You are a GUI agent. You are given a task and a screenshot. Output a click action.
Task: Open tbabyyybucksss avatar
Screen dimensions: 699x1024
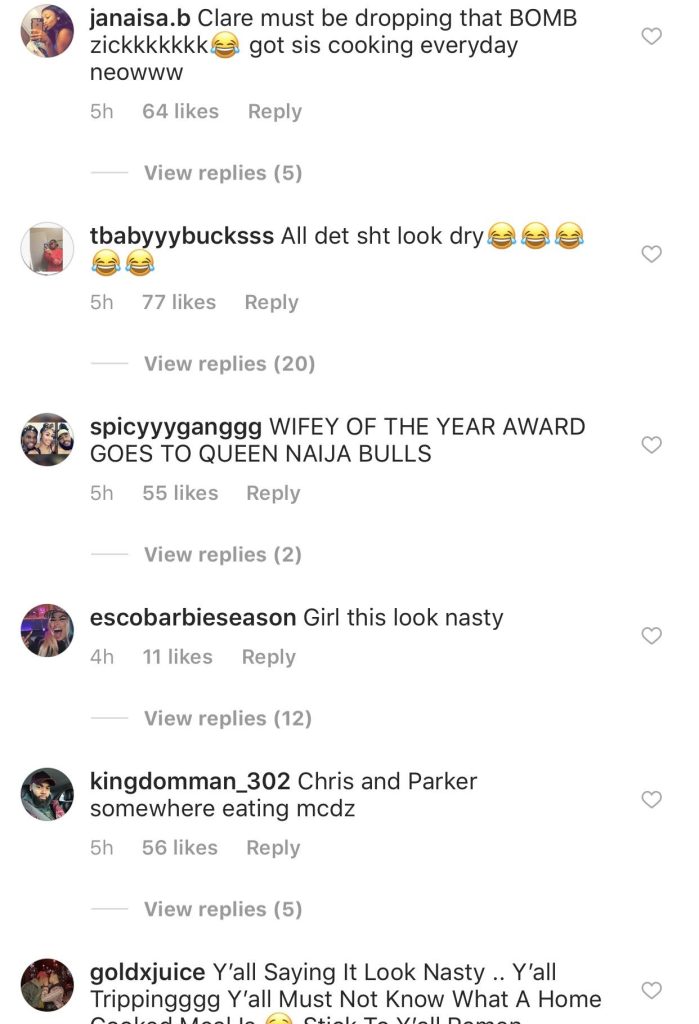47,249
